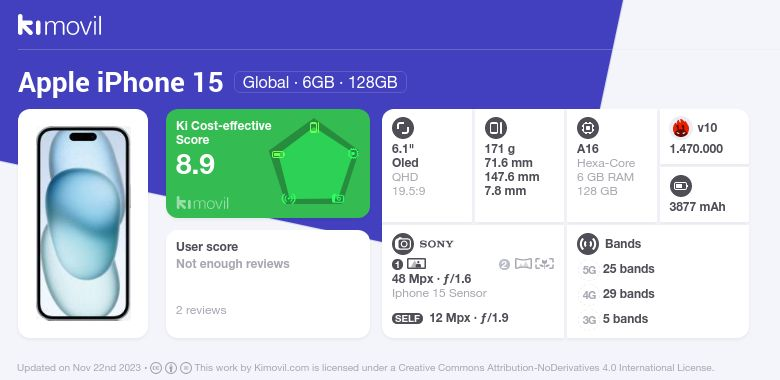Viewport: 780px width, 380px height.
Task: Click the display size icon above 6.1"
Action: point(403,128)
